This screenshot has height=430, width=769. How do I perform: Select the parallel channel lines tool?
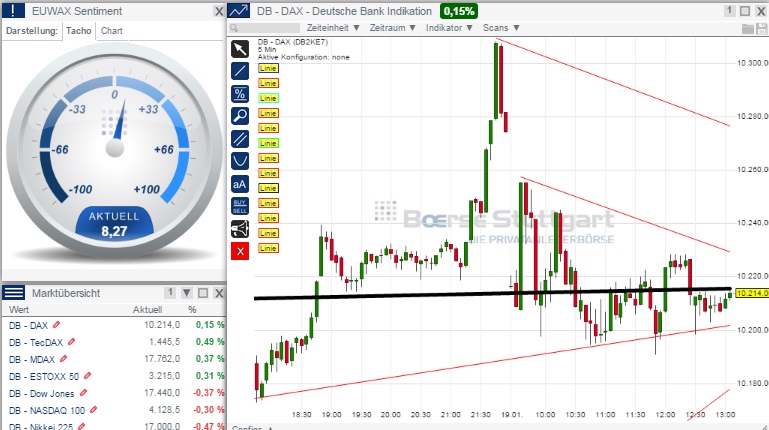[x=240, y=139]
